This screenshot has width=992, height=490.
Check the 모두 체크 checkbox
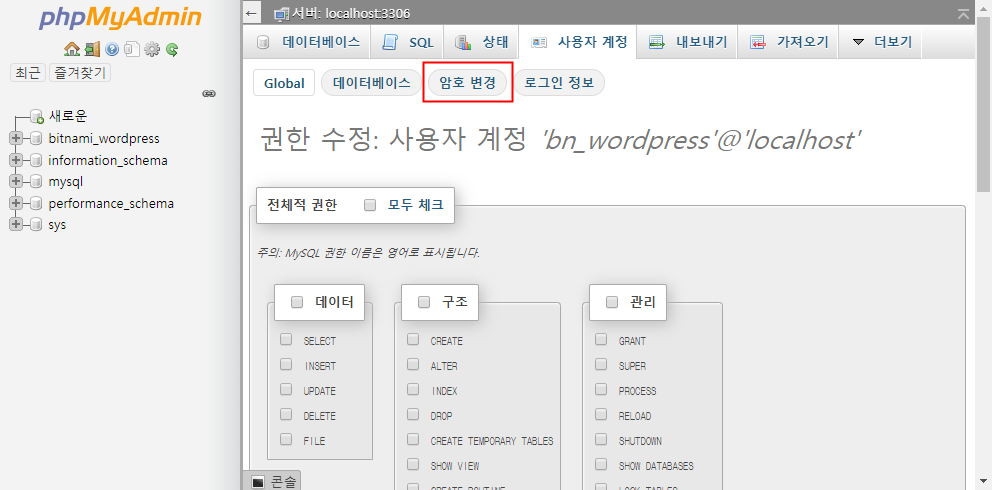pos(370,205)
